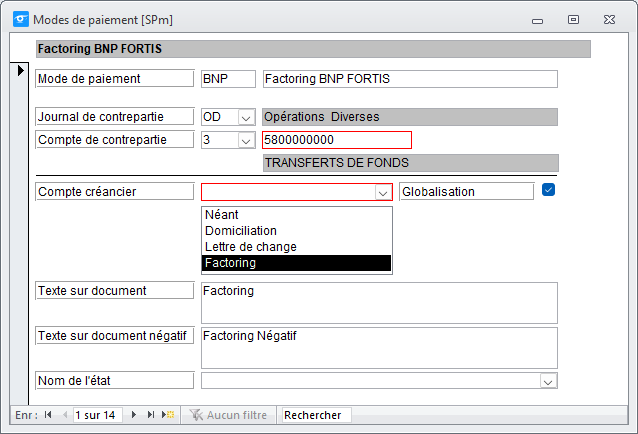Click the Globalisation label
Viewport: 638px width, 434px height.
(466, 191)
